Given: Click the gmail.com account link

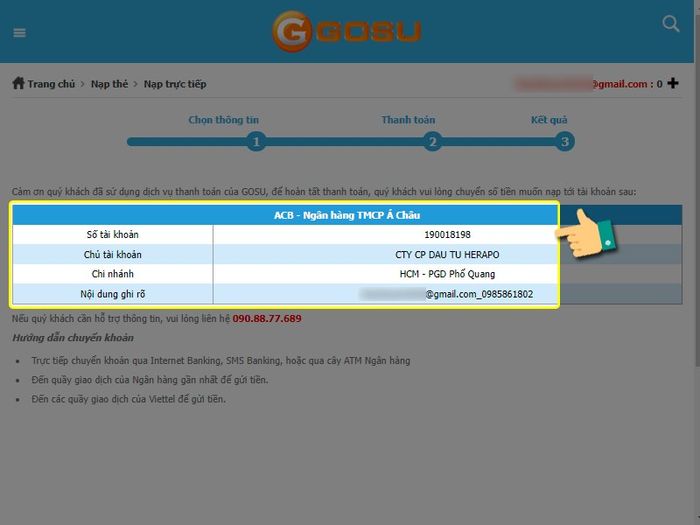Looking at the screenshot, I should click(582, 84).
